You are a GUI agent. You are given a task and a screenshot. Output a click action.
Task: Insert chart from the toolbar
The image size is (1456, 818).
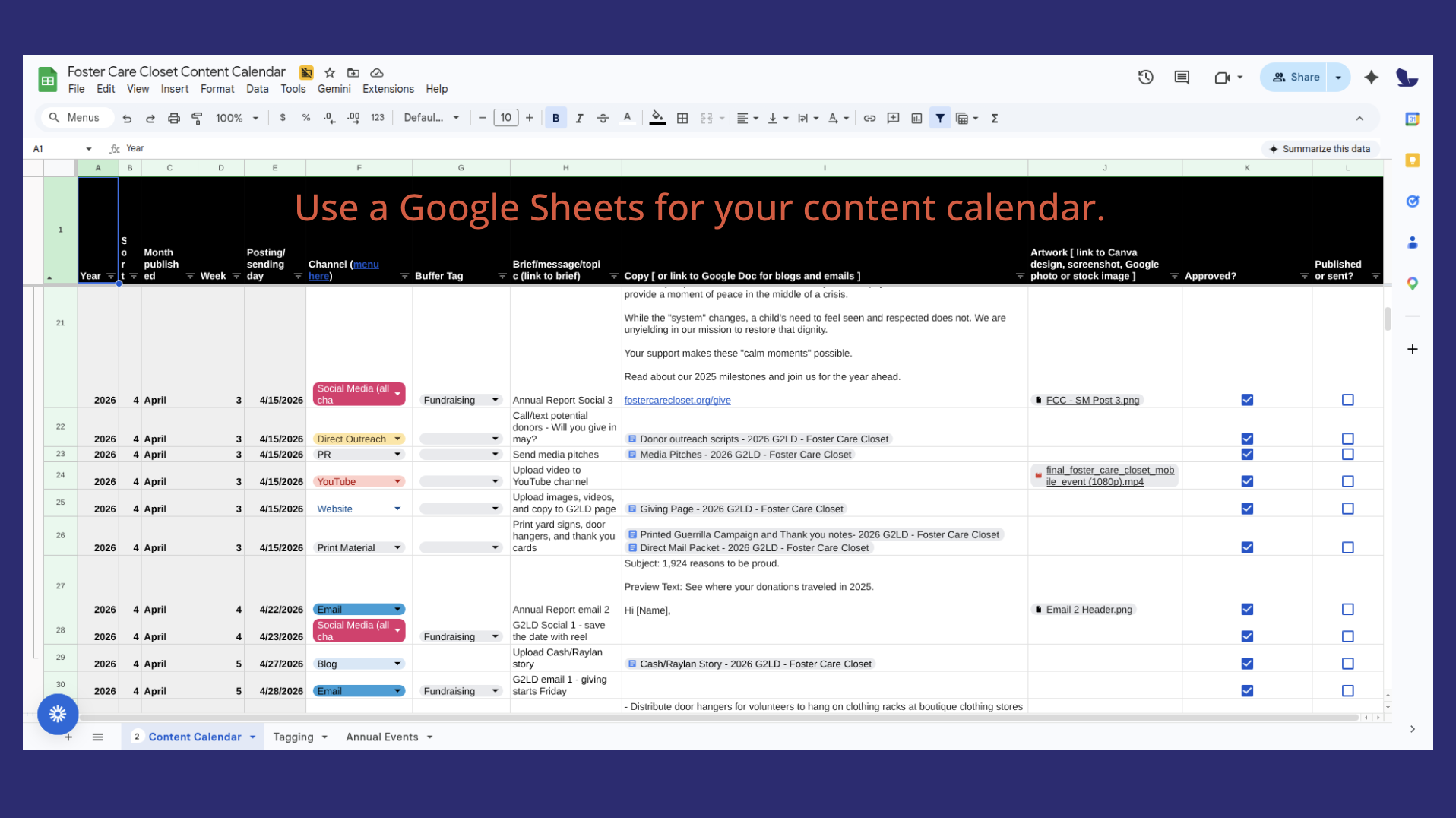tap(916, 118)
